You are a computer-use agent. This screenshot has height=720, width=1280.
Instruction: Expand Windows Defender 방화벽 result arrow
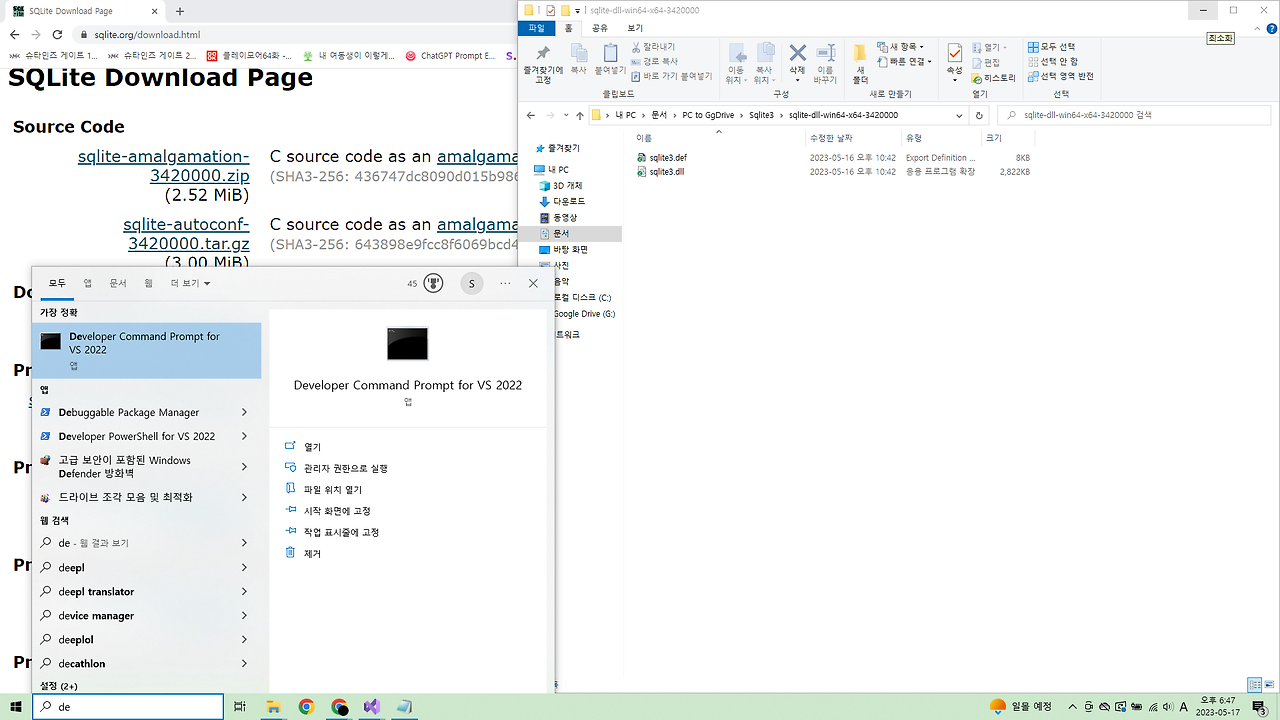pyautogui.click(x=244, y=467)
